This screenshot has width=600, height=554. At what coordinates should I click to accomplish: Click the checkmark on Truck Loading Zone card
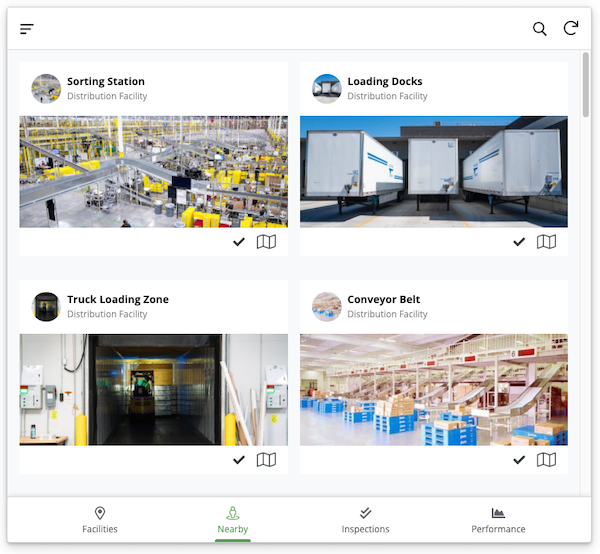click(239, 460)
